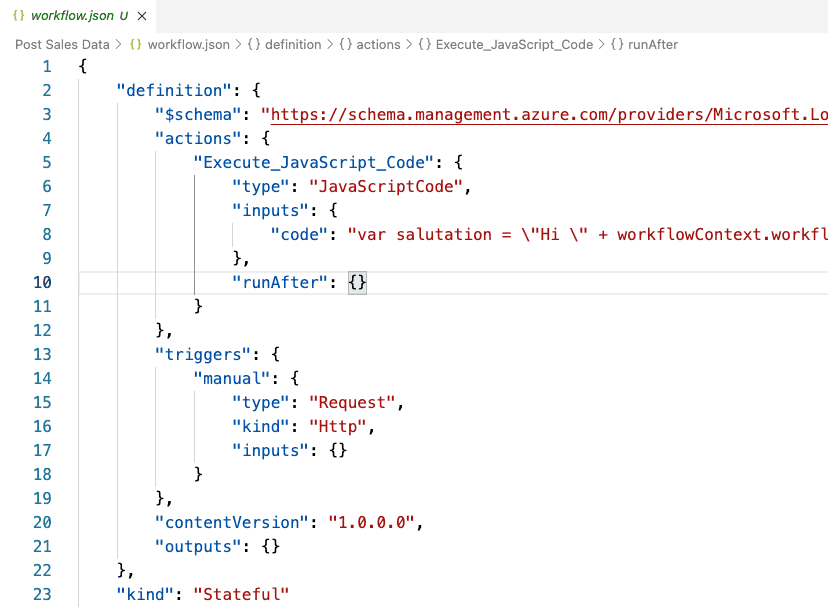Click the braces icon before definition breadcrumb

254,45
